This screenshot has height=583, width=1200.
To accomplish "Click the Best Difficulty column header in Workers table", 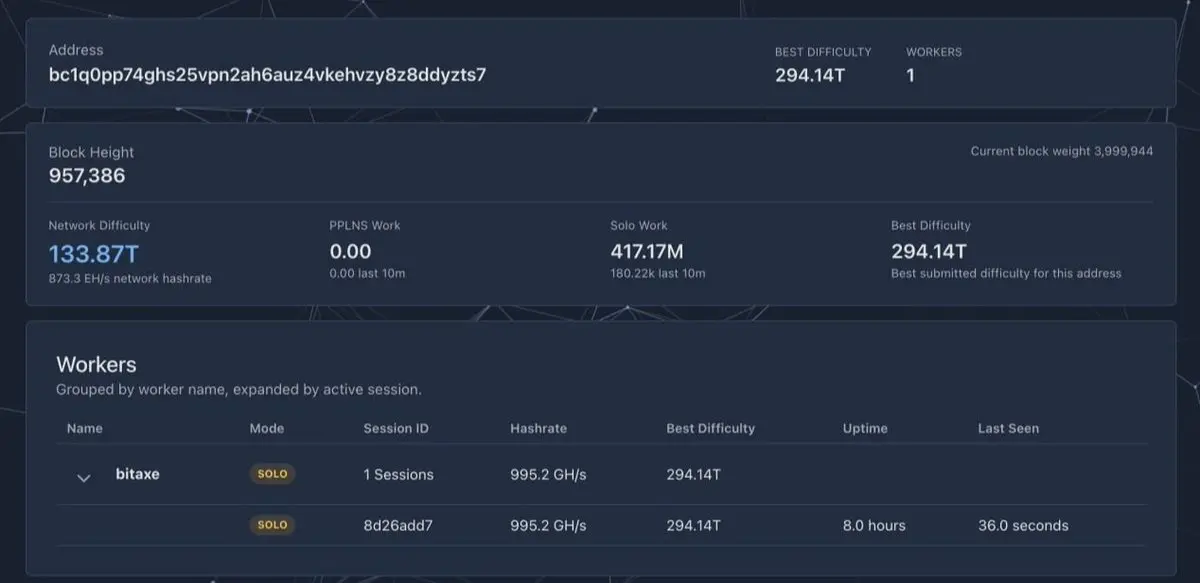I will point(711,428).
